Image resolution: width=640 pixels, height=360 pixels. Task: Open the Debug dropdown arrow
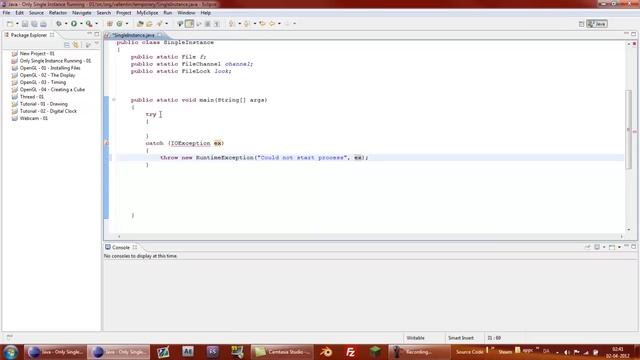pos(66,24)
